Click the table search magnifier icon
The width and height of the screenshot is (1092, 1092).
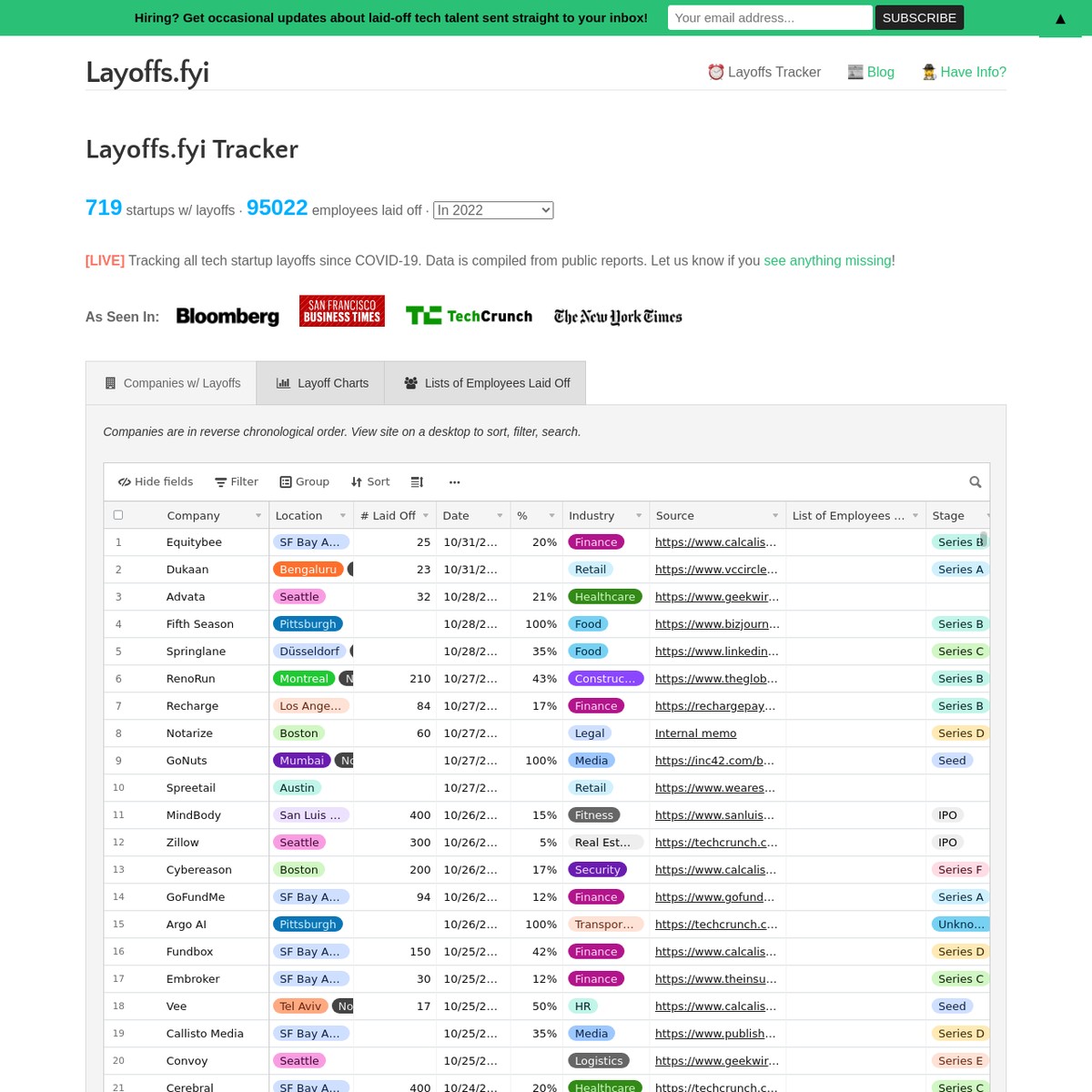976,482
